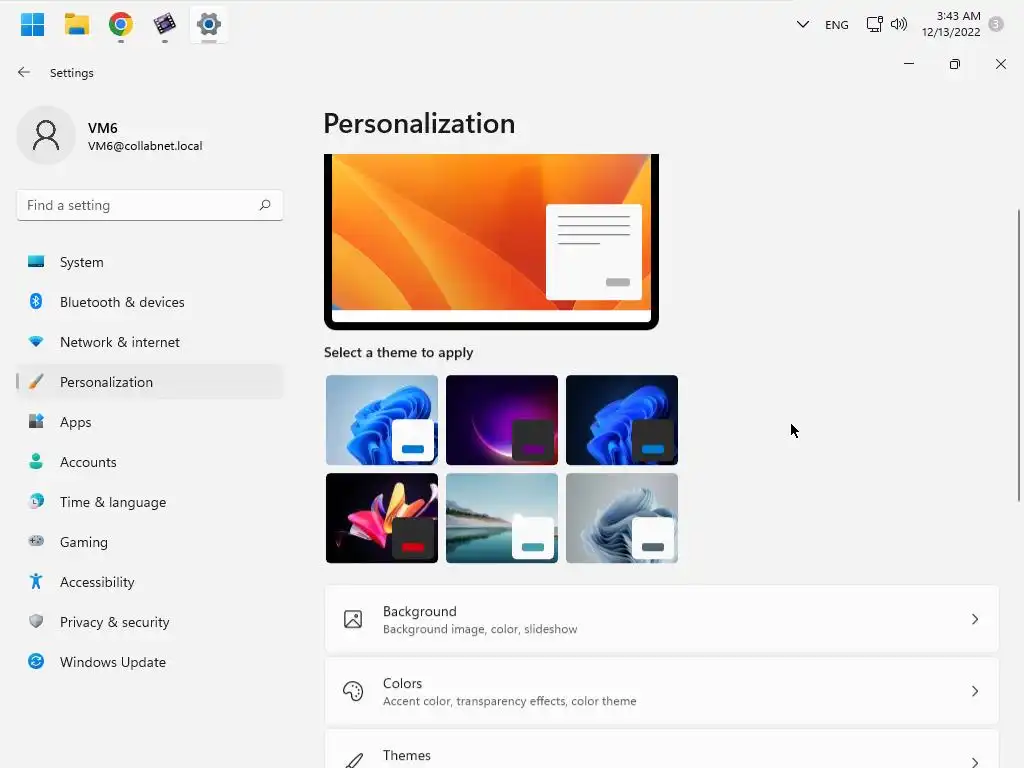Viewport: 1024px width, 768px height.
Task: Open the volume speaker icon
Action: tap(899, 25)
